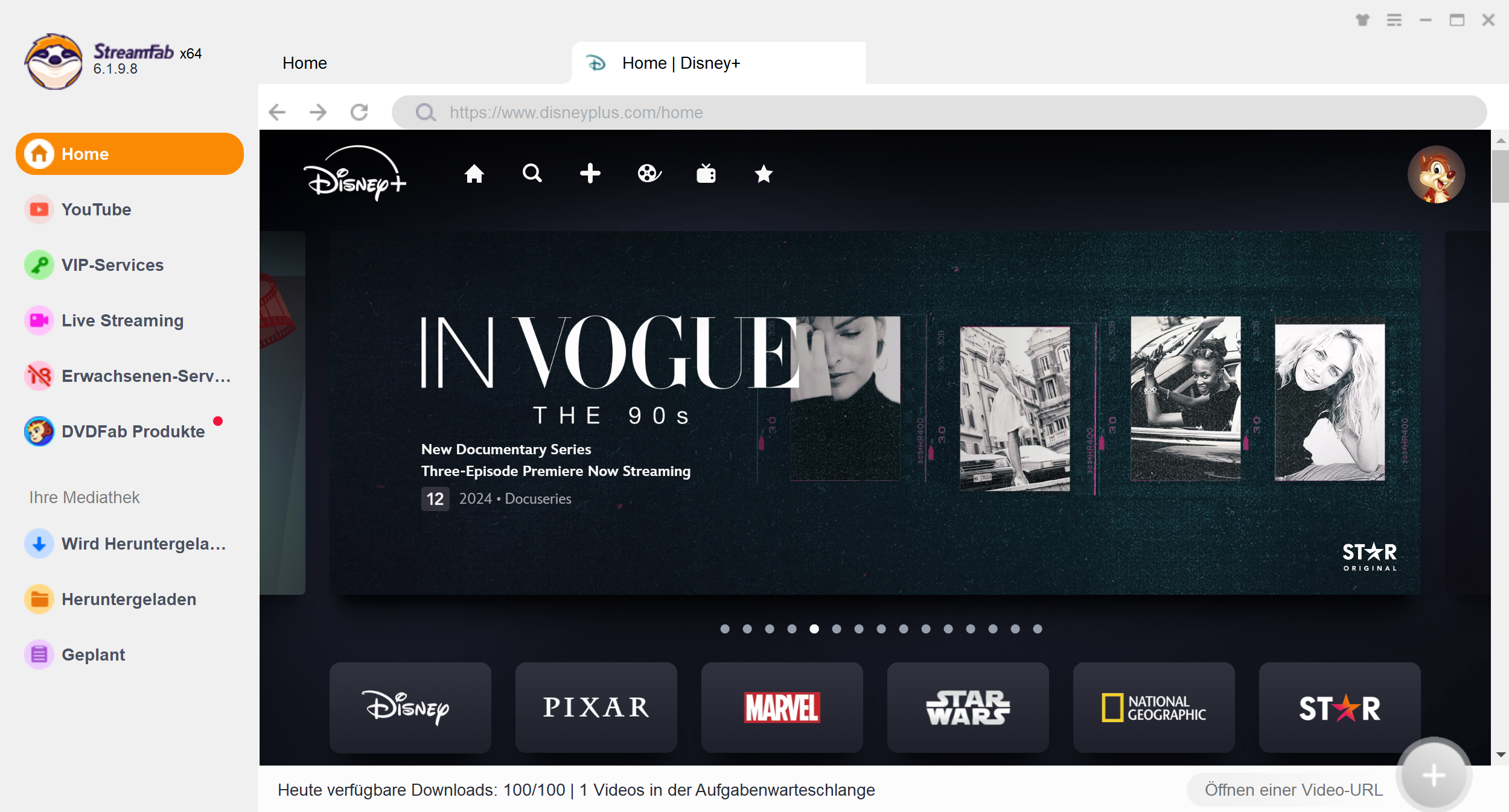Open Disney+ originals star icon
The height and width of the screenshot is (812, 1509).
pyautogui.click(x=764, y=174)
